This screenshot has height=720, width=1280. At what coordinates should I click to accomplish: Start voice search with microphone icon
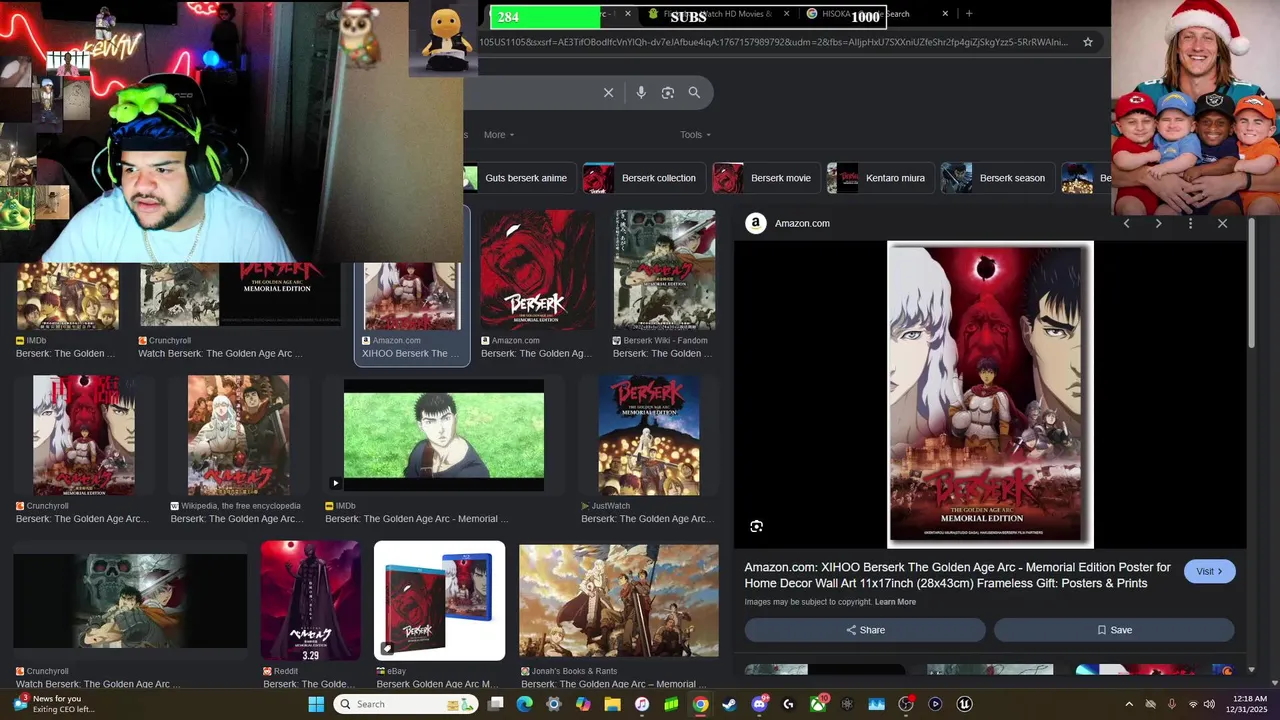tap(641, 92)
